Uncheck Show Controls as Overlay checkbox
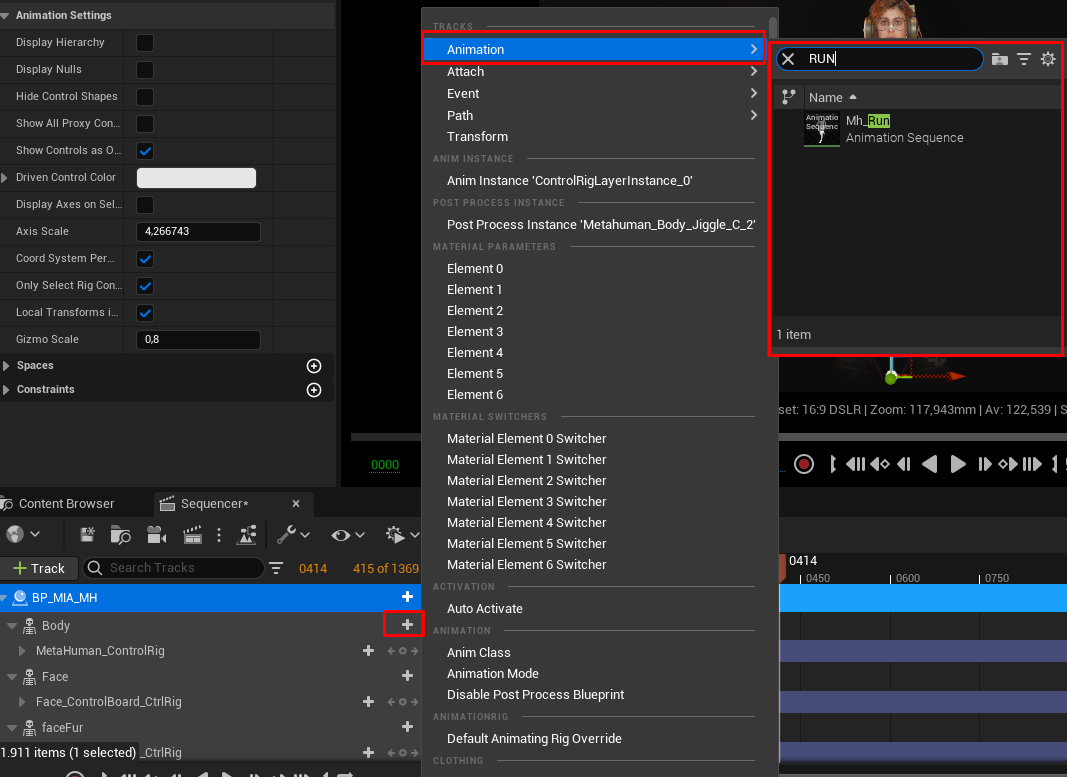 click(145, 151)
